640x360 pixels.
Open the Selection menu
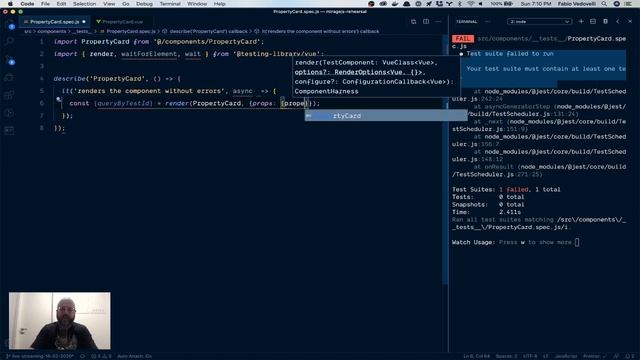coord(84,4)
